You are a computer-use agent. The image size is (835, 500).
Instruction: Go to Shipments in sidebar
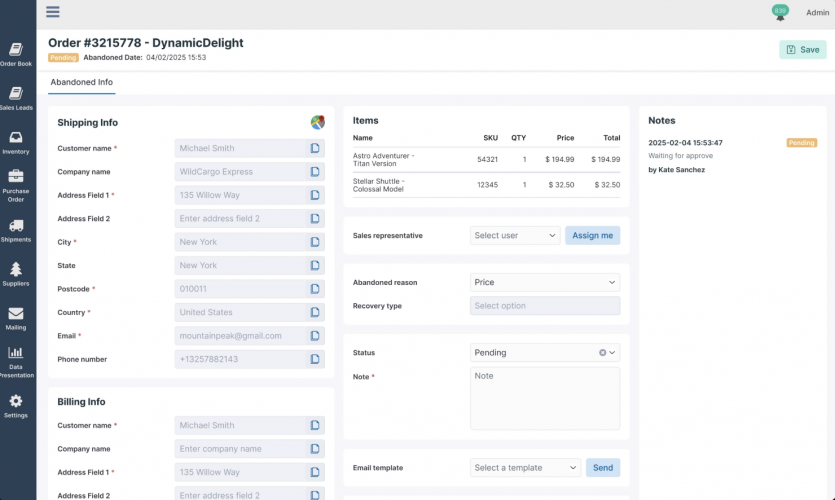pyautogui.click(x=16, y=231)
